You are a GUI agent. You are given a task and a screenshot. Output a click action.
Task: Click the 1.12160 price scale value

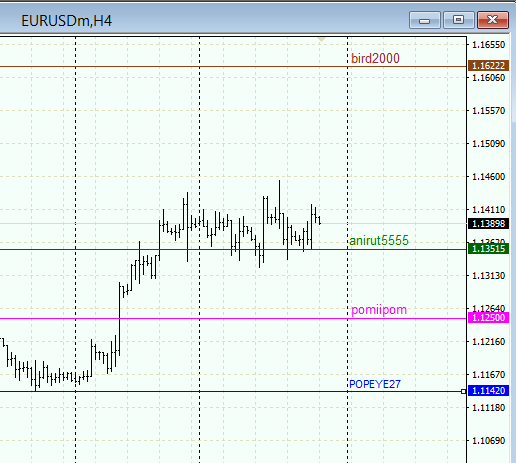click(x=489, y=342)
